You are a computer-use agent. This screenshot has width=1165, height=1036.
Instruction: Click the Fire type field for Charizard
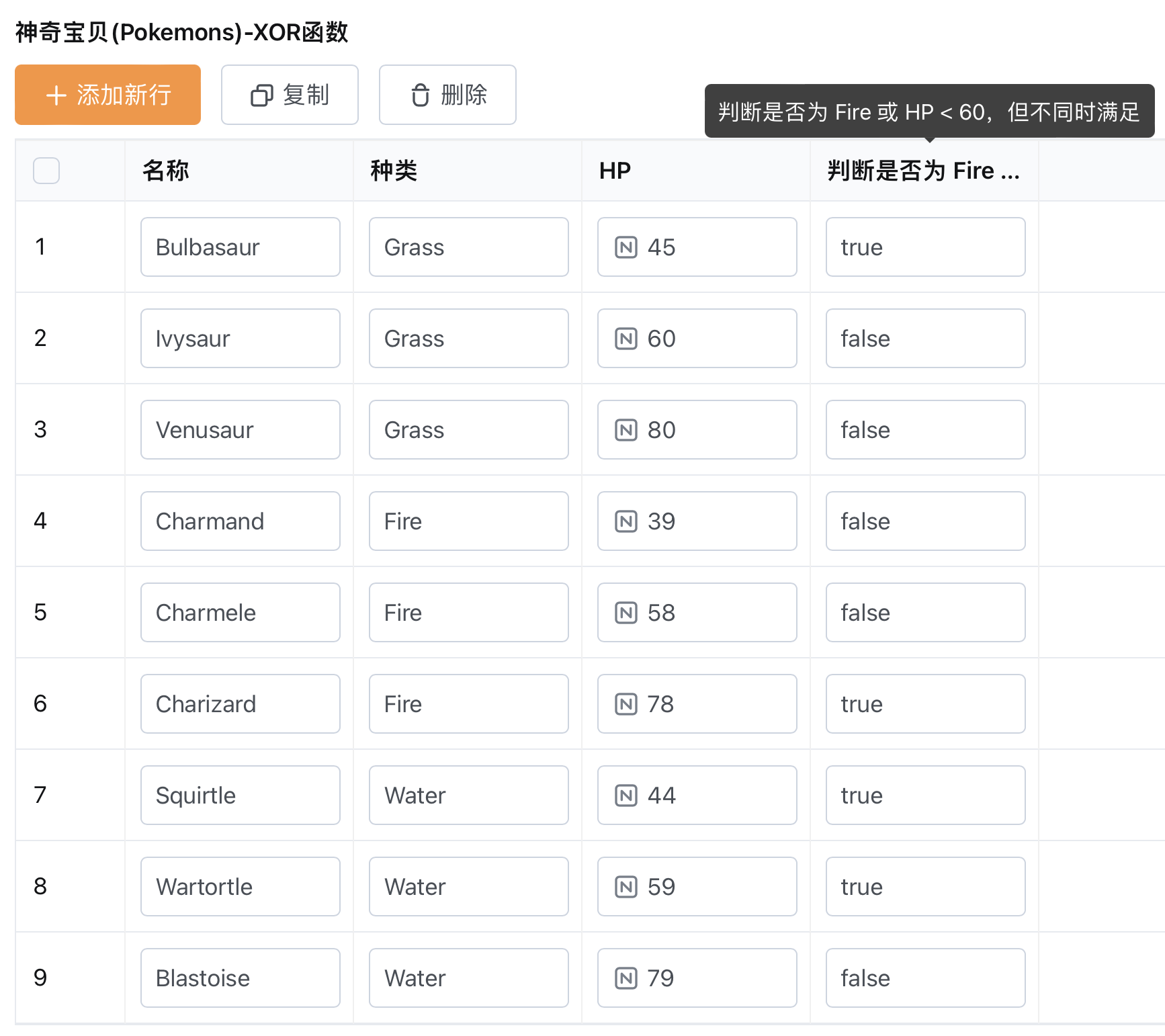coord(469,704)
